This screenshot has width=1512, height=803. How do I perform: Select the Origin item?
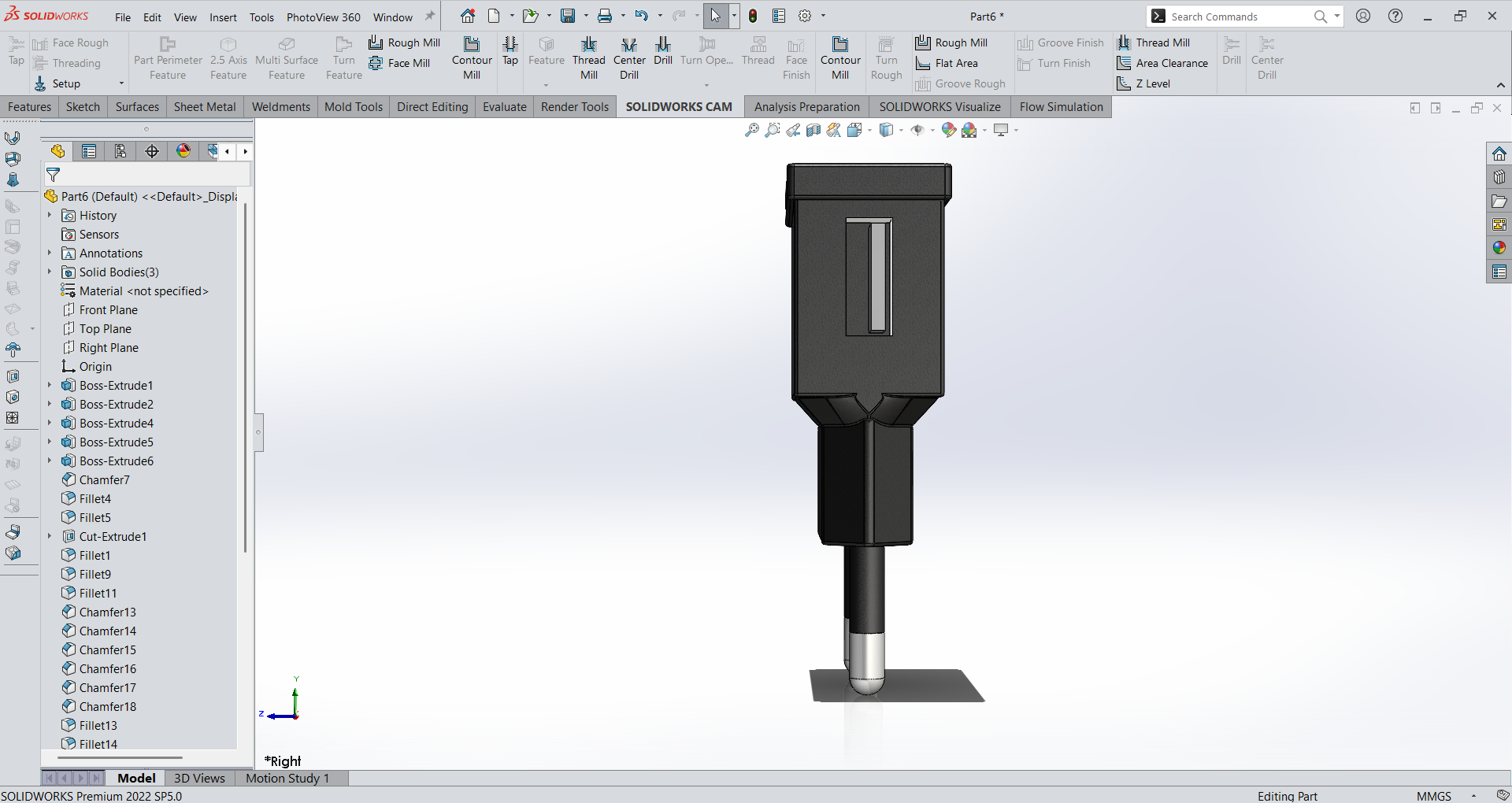tap(87, 366)
